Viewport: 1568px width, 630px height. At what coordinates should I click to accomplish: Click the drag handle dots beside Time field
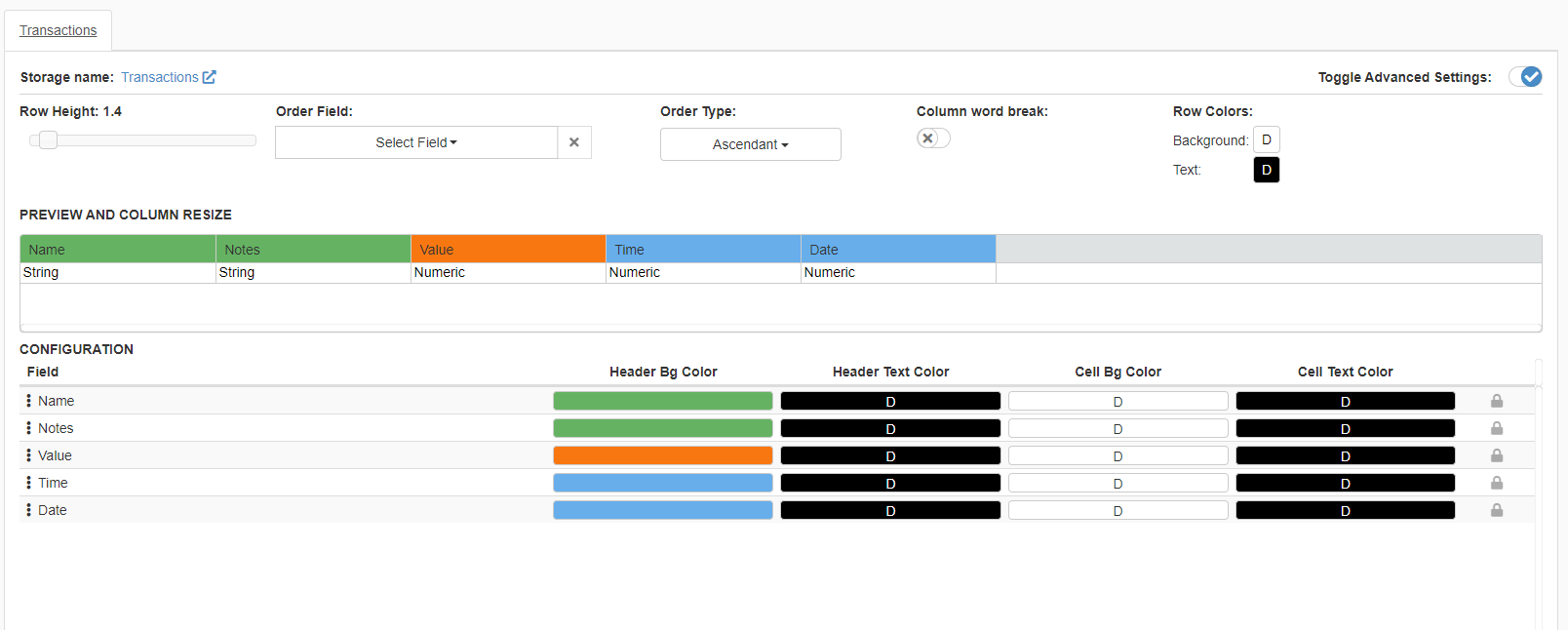[x=28, y=483]
